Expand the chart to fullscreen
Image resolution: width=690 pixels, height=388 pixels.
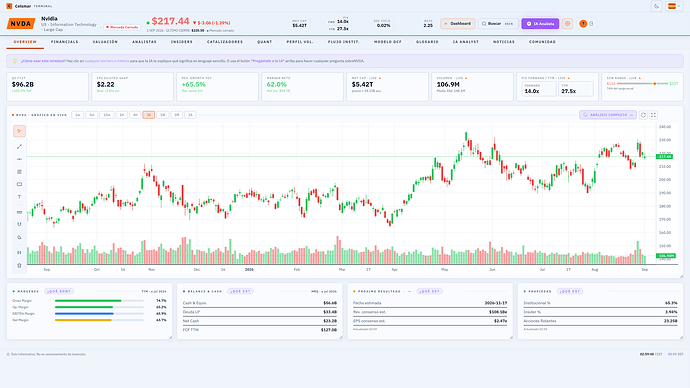point(653,115)
